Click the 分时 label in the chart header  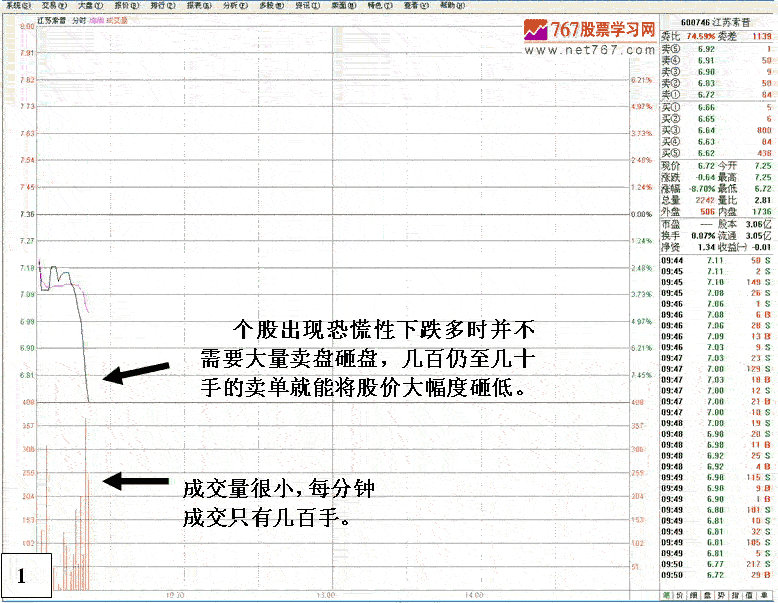[79, 20]
